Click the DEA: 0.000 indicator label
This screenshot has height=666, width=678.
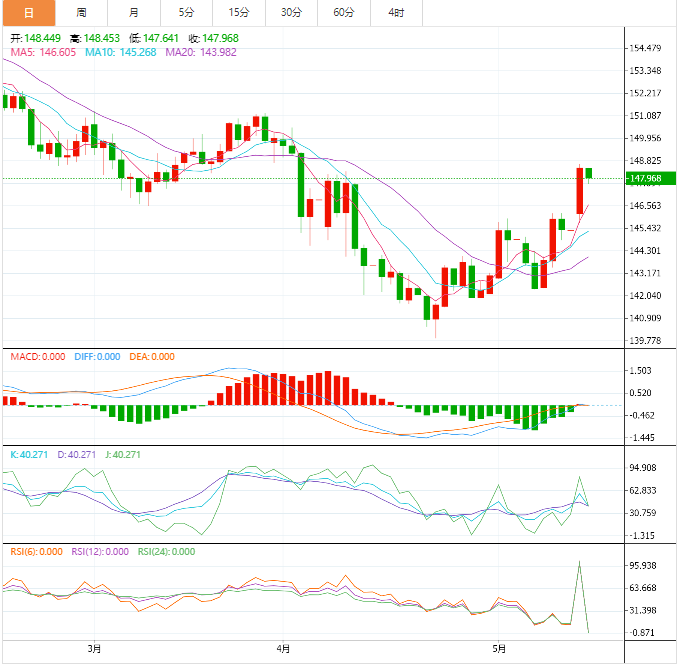point(152,357)
